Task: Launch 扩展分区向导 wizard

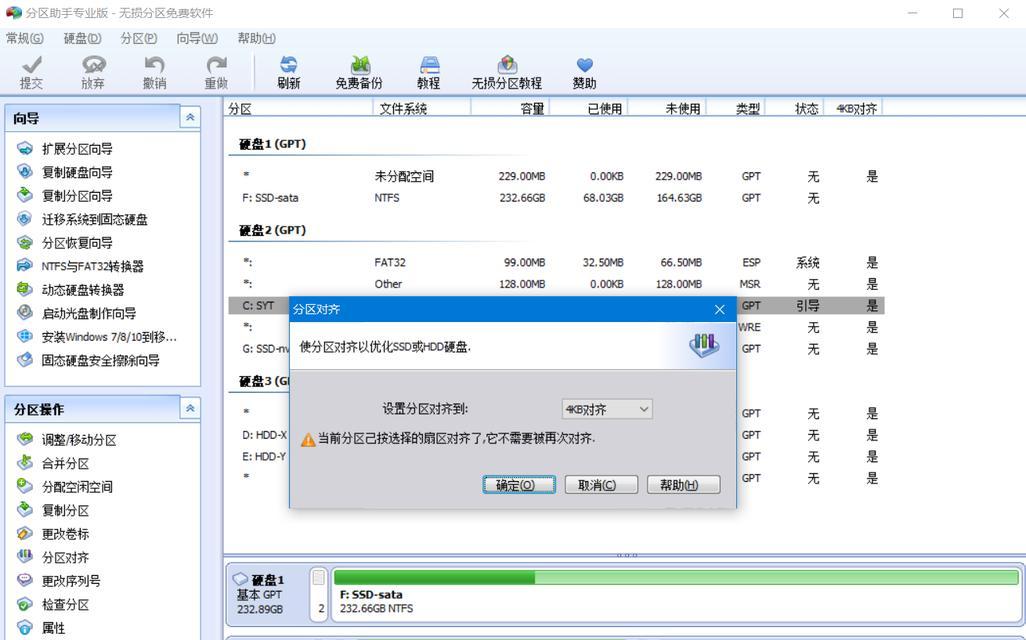Action: [x=64, y=149]
